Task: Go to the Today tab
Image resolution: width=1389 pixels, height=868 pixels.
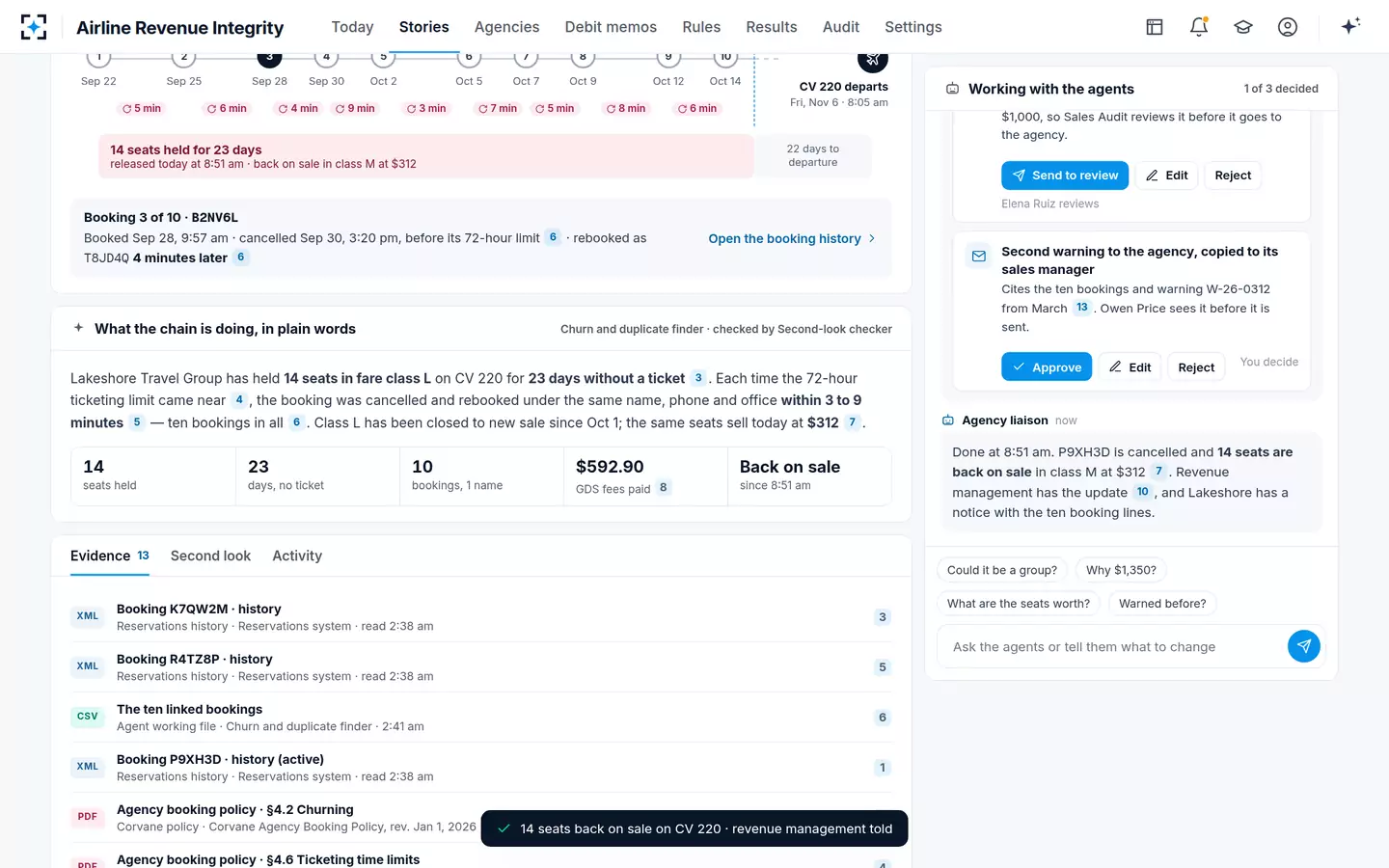Action: [x=352, y=27]
